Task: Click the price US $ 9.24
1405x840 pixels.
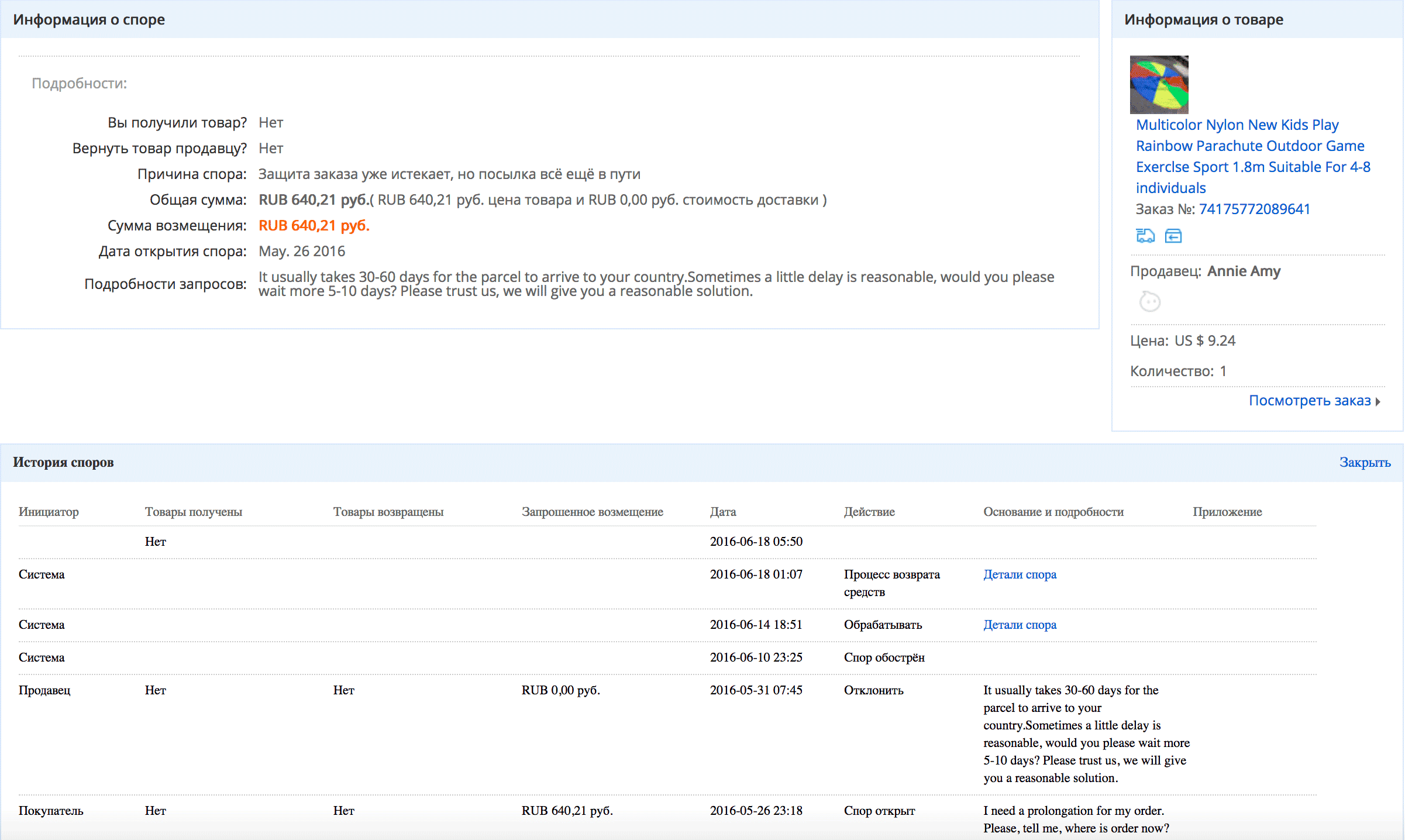Action: (x=1205, y=340)
